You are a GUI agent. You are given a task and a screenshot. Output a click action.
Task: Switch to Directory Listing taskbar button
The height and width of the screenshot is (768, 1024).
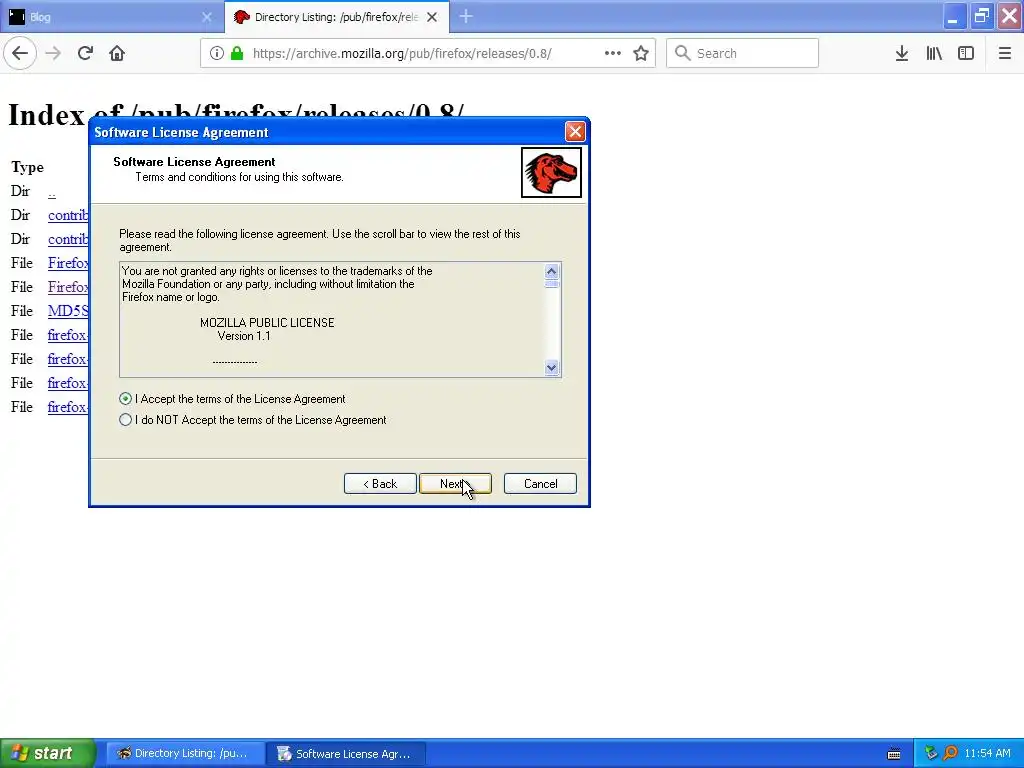[x=185, y=754]
